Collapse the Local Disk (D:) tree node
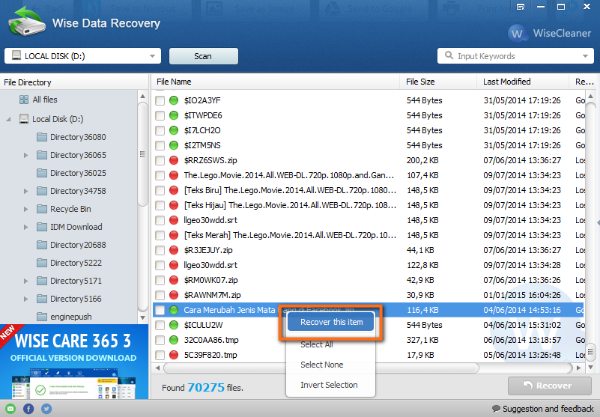This screenshot has width=600, height=417. [x=8, y=119]
